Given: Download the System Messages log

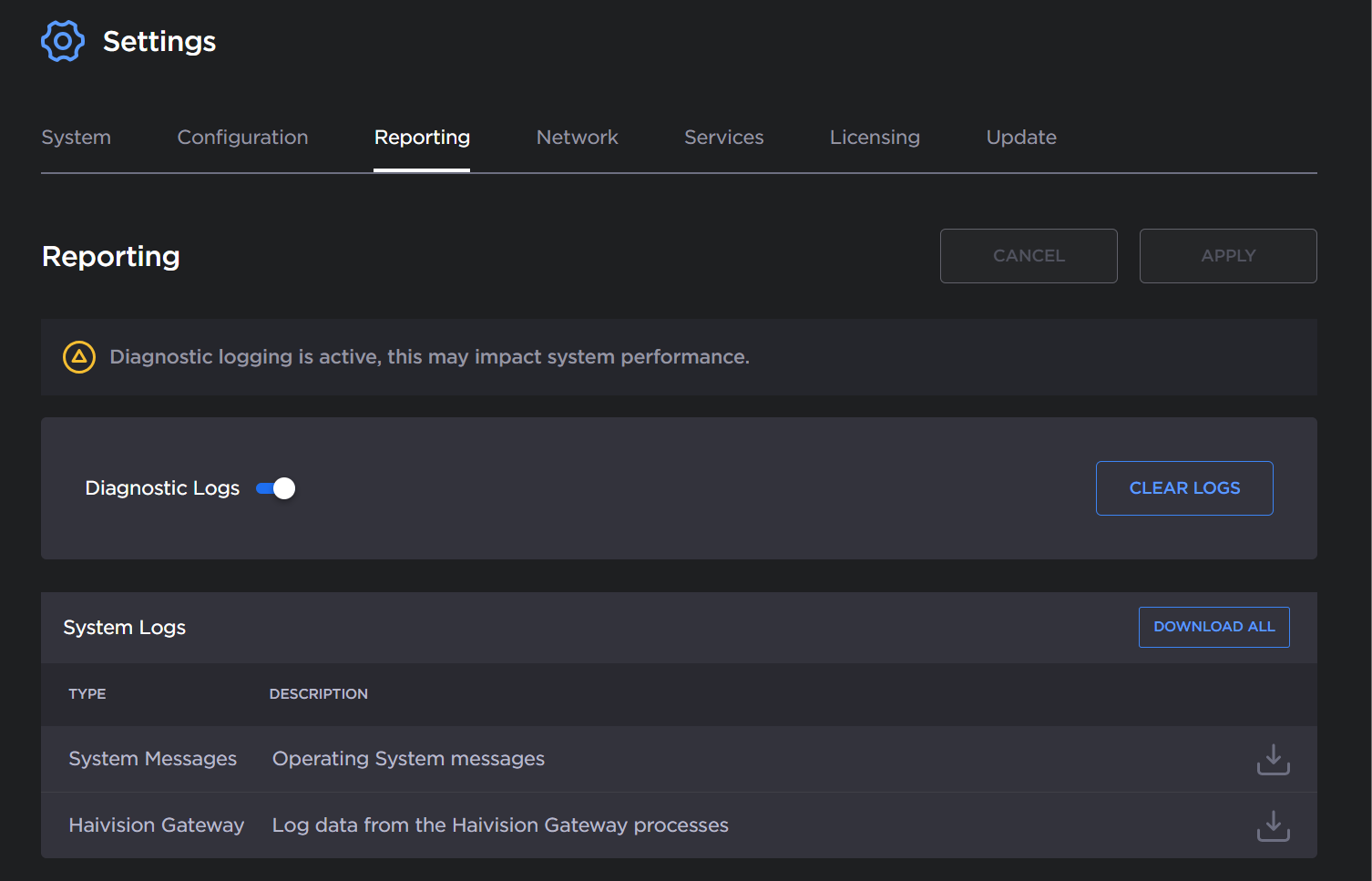Looking at the screenshot, I should pyautogui.click(x=1273, y=759).
